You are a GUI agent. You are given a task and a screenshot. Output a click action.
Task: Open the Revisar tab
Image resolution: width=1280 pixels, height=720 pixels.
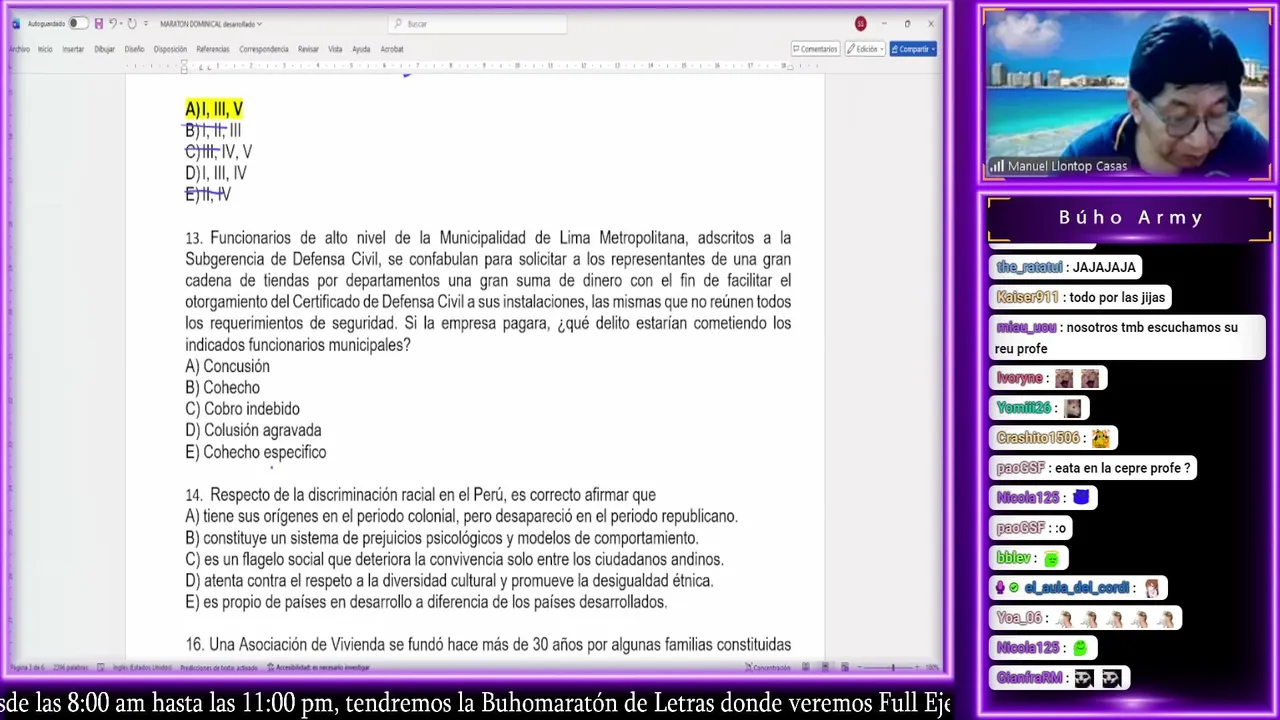(308, 49)
